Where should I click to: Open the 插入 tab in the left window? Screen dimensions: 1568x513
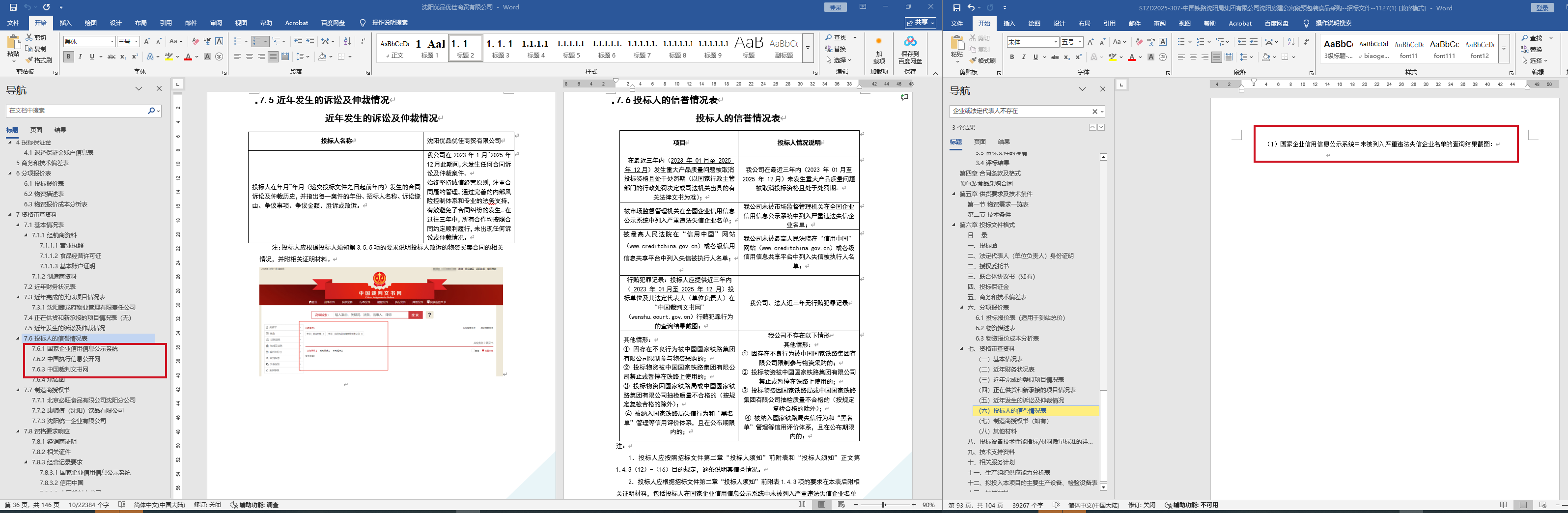pos(65,23)
